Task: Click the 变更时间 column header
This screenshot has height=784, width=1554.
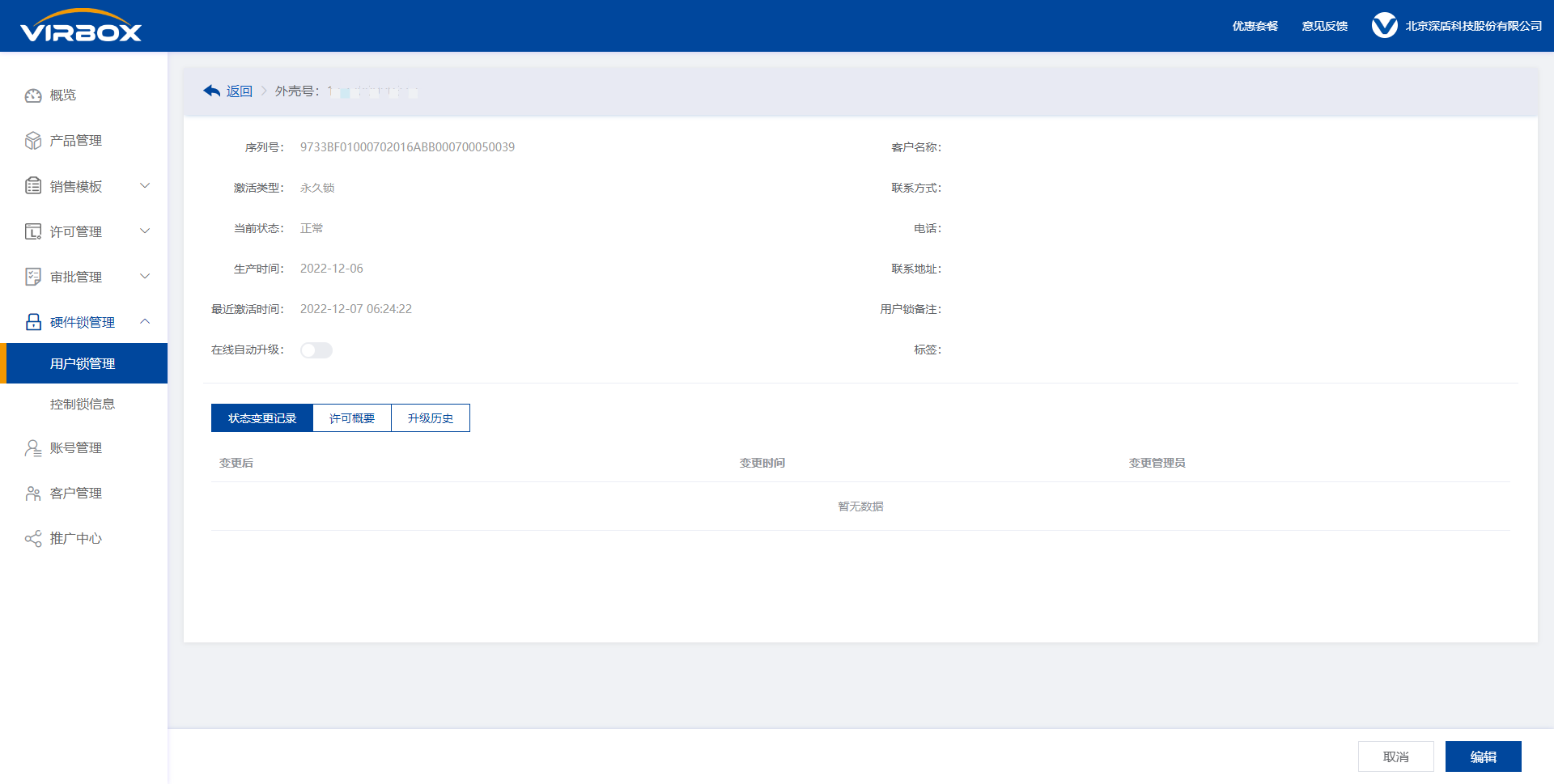Action: [x=762, y=463]
